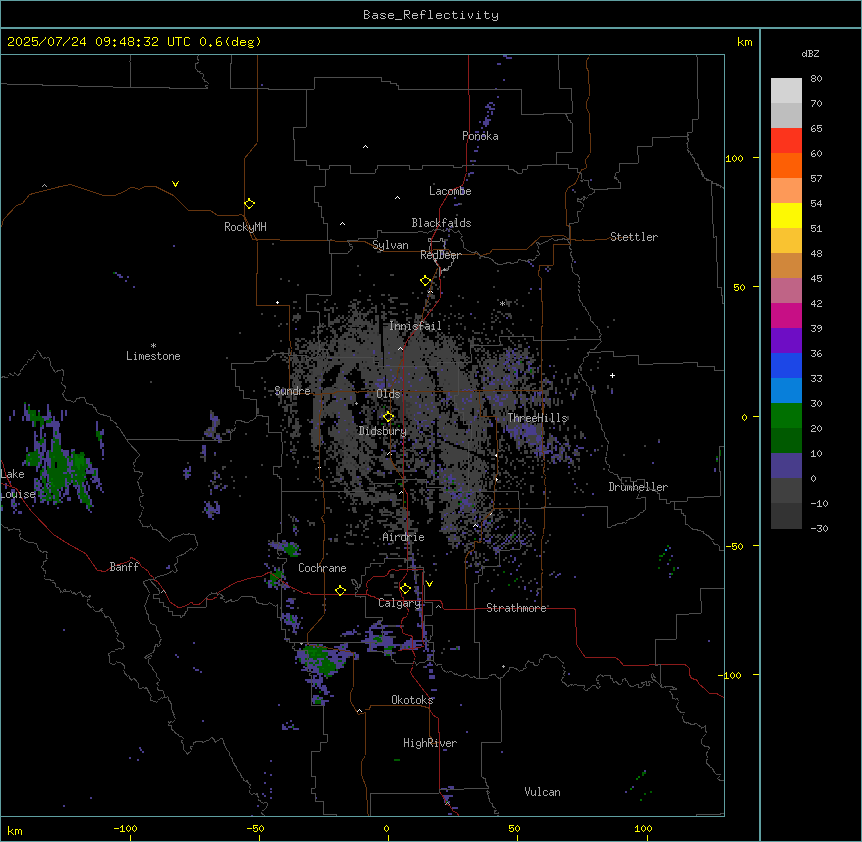Image resolution: width=862 pixels, height=842 pixels.
Task: Click the Strathmore label
Action: click(516, 608)
